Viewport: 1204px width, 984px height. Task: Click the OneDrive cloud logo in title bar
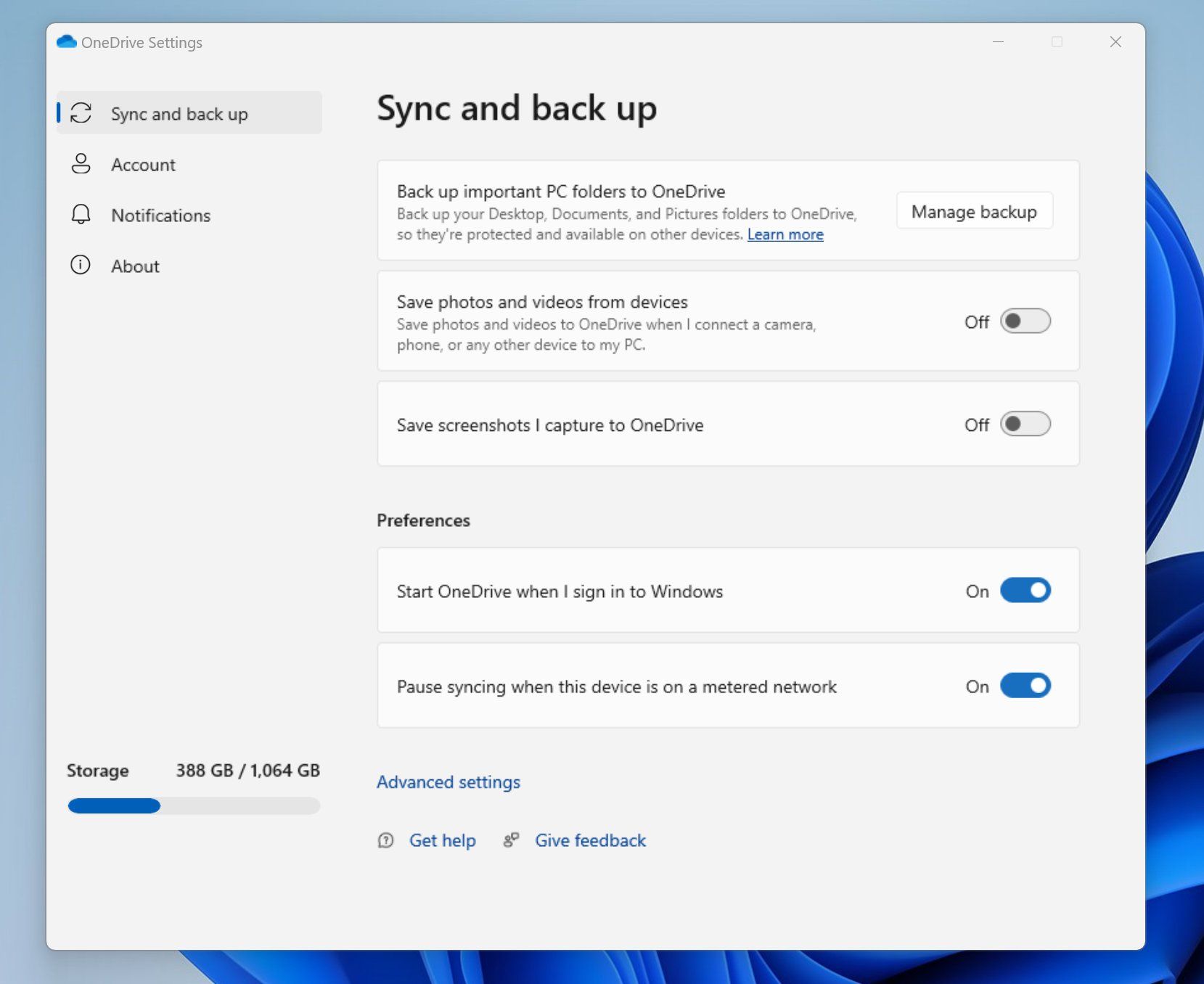tap(67, 41)
